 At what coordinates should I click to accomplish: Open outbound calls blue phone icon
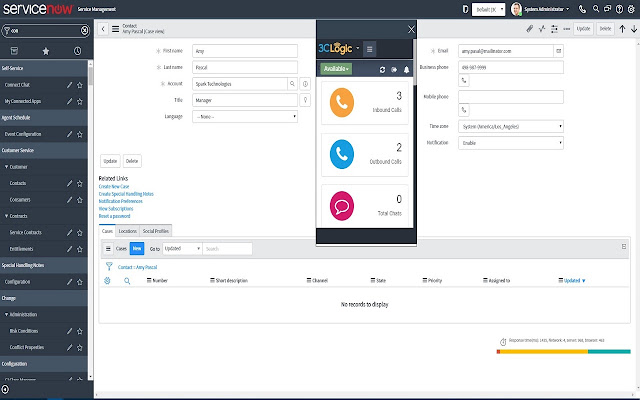tap(342, 154)
